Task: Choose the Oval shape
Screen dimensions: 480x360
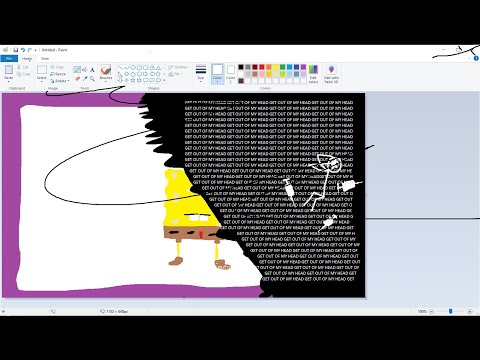Action: (133, 67)
